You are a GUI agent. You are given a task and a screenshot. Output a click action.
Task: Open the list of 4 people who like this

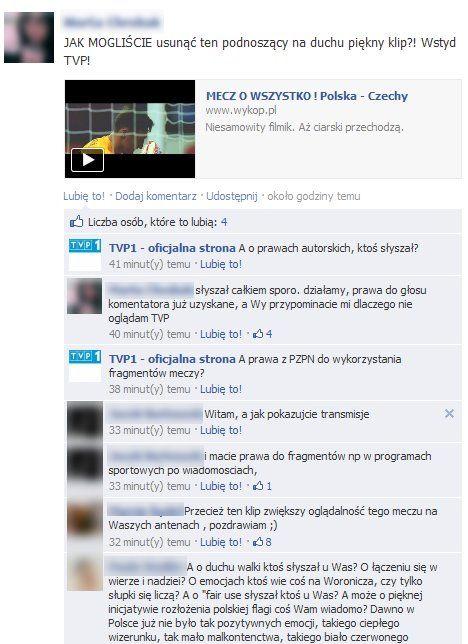point(224,222)
